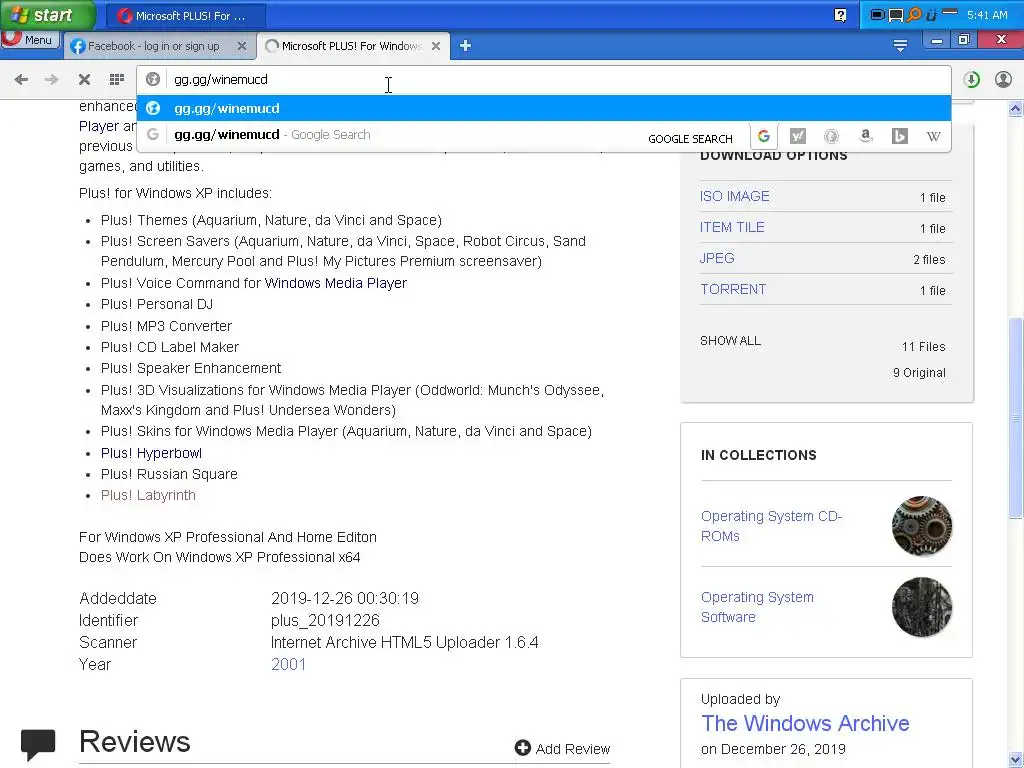This screenshot has width=1024, height=768.
Task: Click the scrollbar up arrow
Action: pyautogui.click(x=1016, y=108)
